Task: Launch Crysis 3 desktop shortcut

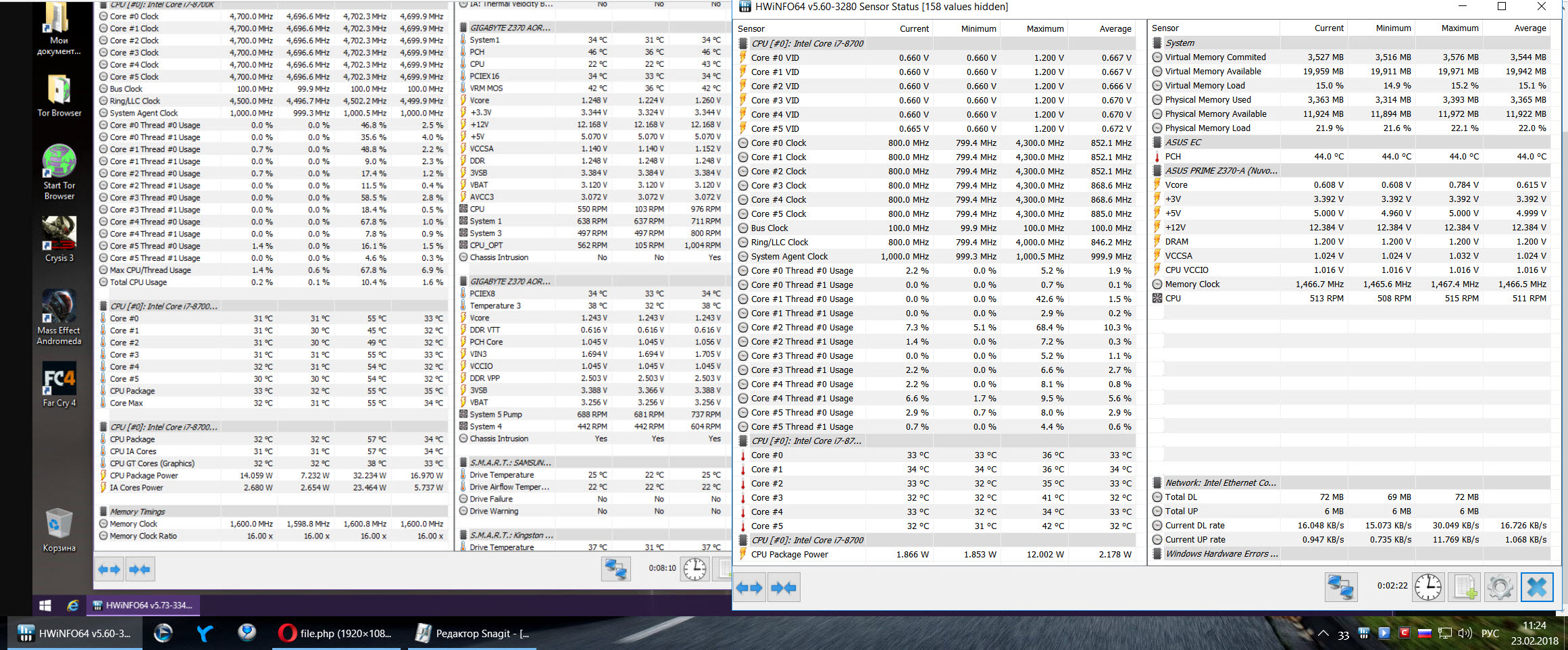Action: pyautogui.click(x=59, y=239)
